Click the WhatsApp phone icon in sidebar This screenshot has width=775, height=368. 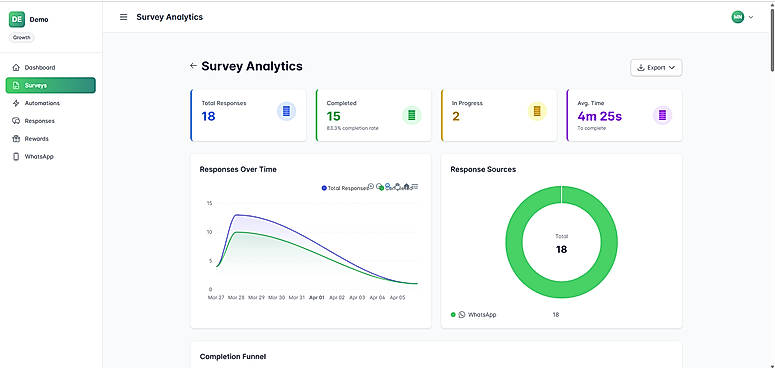16,156
